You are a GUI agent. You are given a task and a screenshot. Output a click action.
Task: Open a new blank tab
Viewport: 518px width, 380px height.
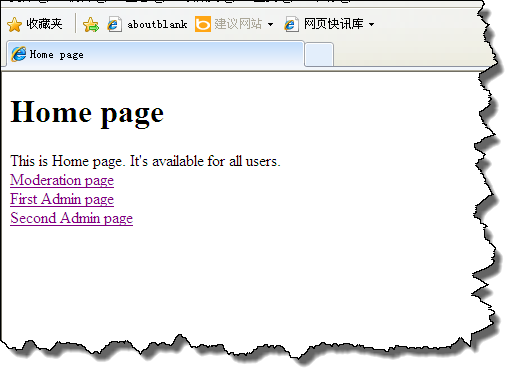coord(319,55)
